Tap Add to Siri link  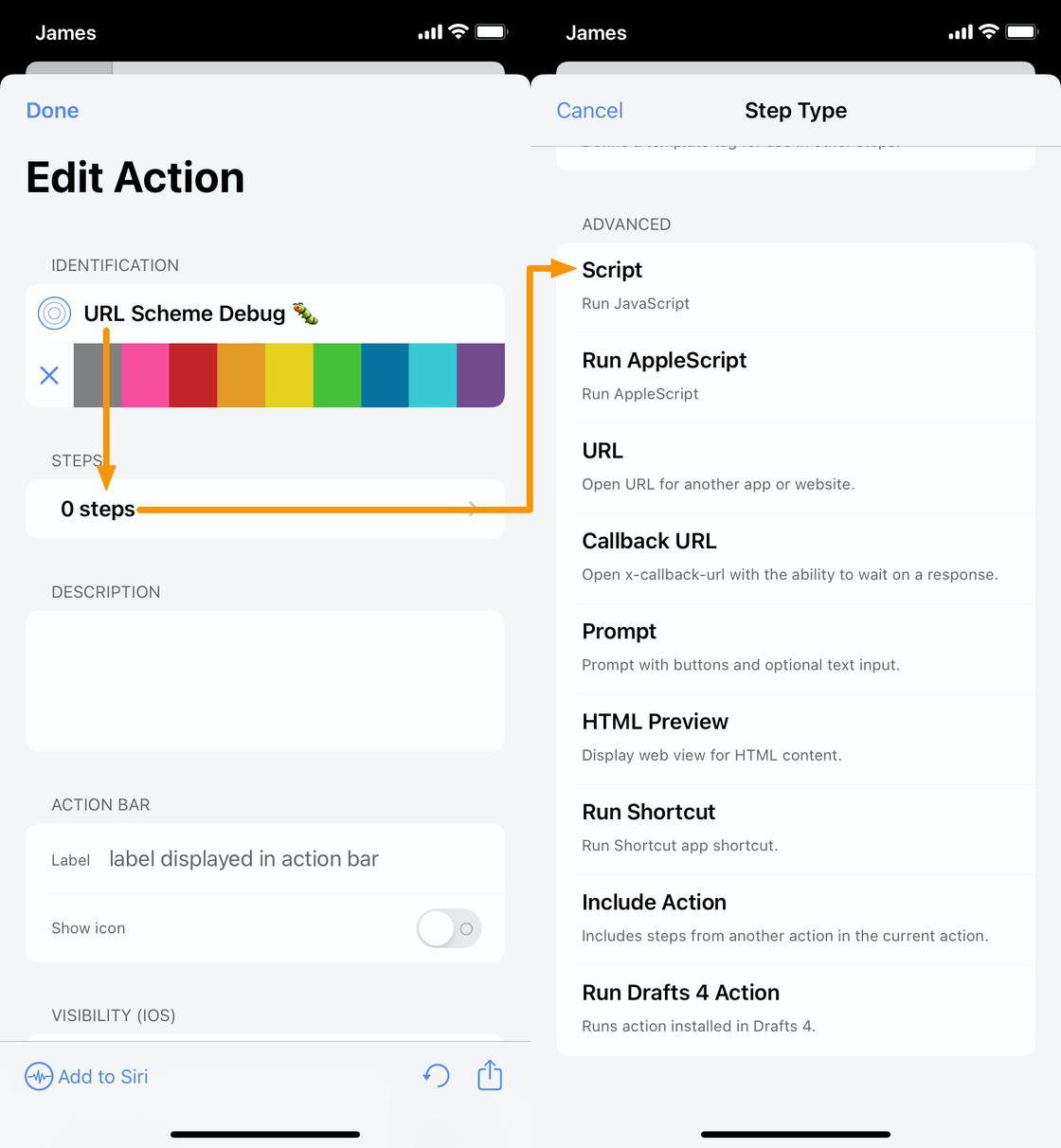pos(103,1076)
